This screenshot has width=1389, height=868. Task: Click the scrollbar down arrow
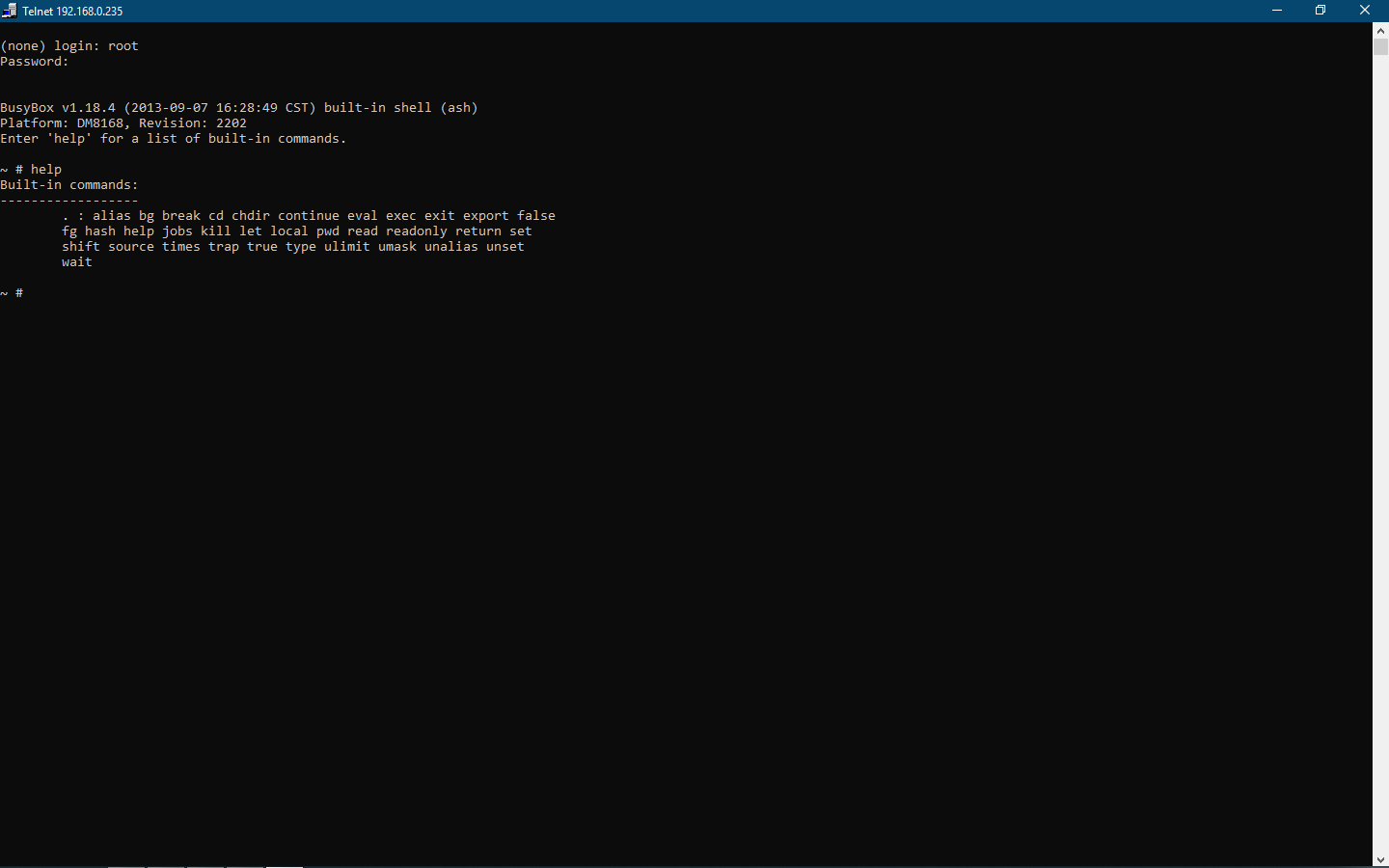[x=1380, y=859]
